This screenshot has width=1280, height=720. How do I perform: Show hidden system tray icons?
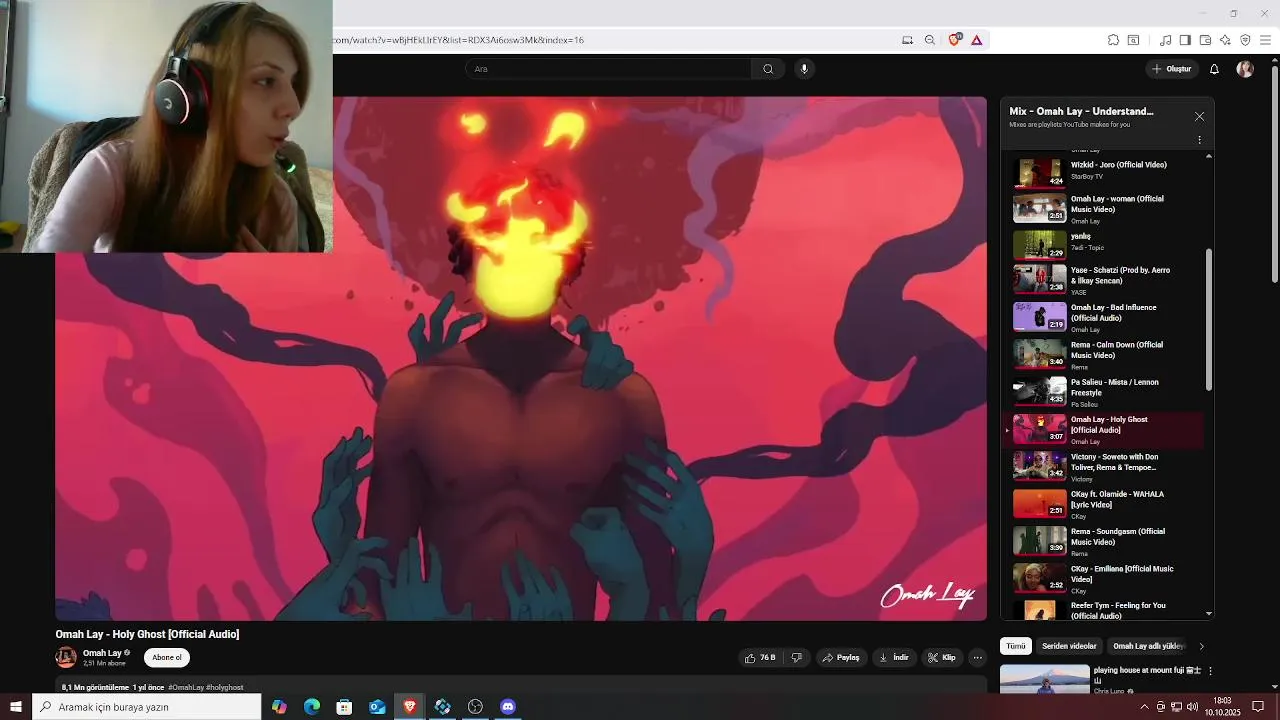tap(1144, 707)
